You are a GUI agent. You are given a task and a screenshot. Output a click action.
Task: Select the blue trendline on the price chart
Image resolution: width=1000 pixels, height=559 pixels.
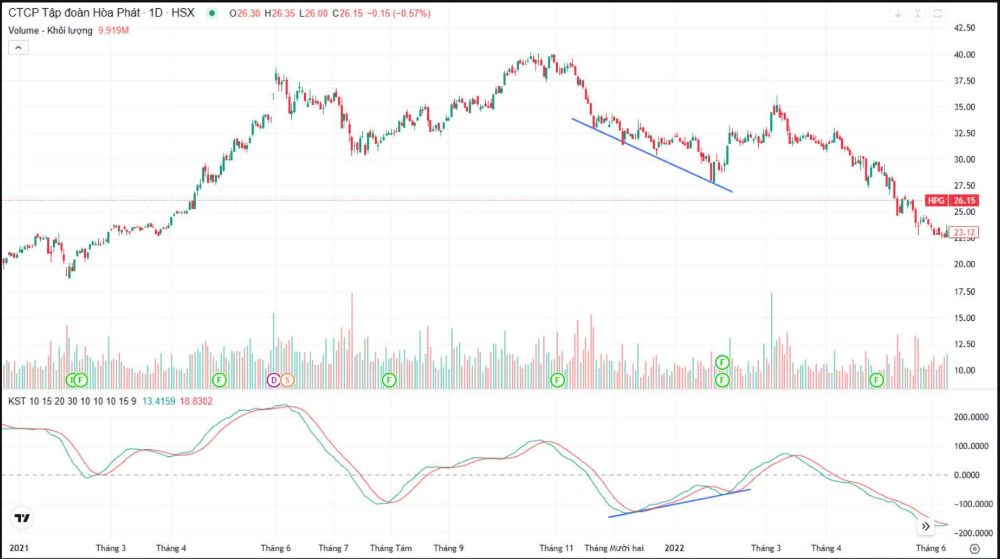(650, 155)
